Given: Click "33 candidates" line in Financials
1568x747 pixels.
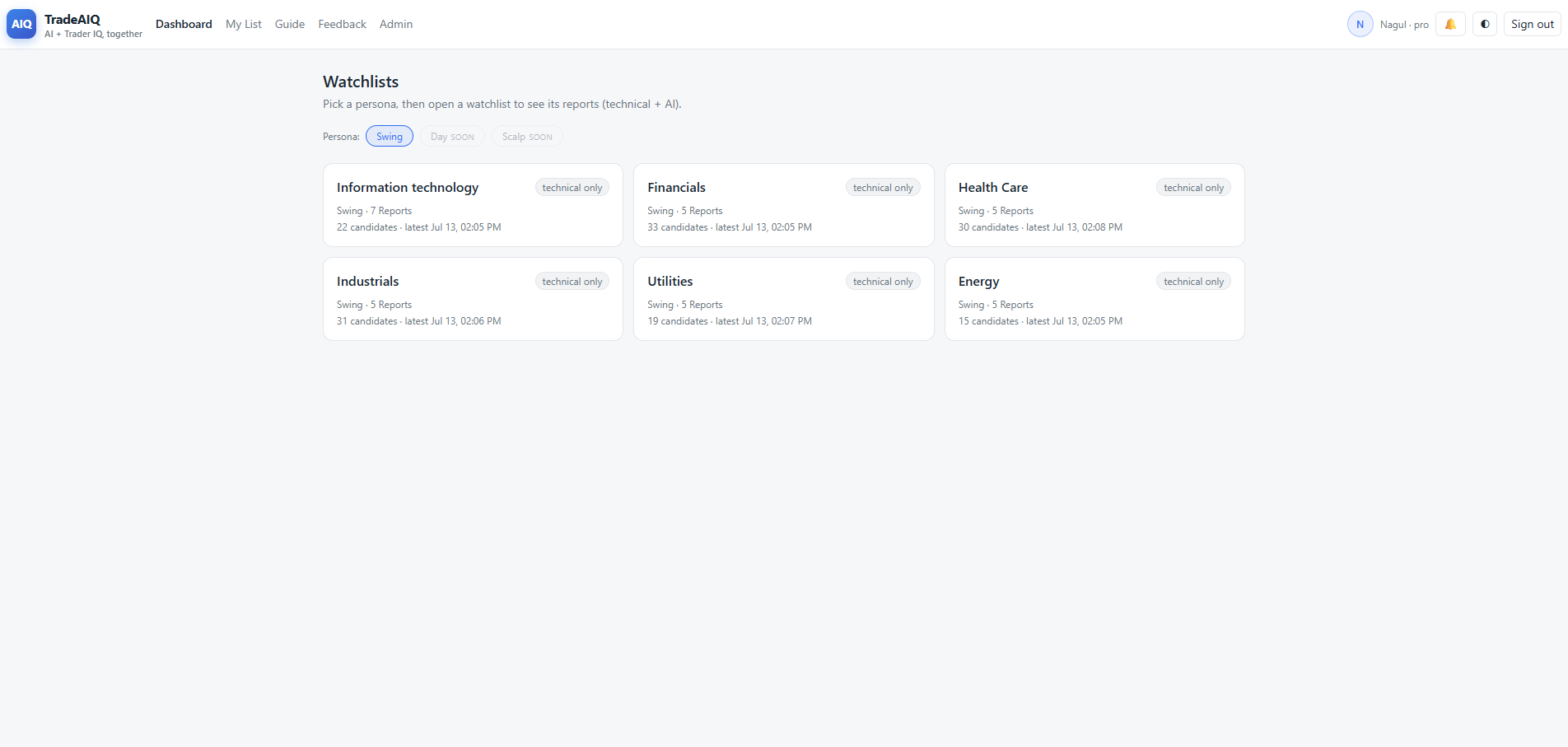Looking at the screenshot, I should [x=730, y=227].
